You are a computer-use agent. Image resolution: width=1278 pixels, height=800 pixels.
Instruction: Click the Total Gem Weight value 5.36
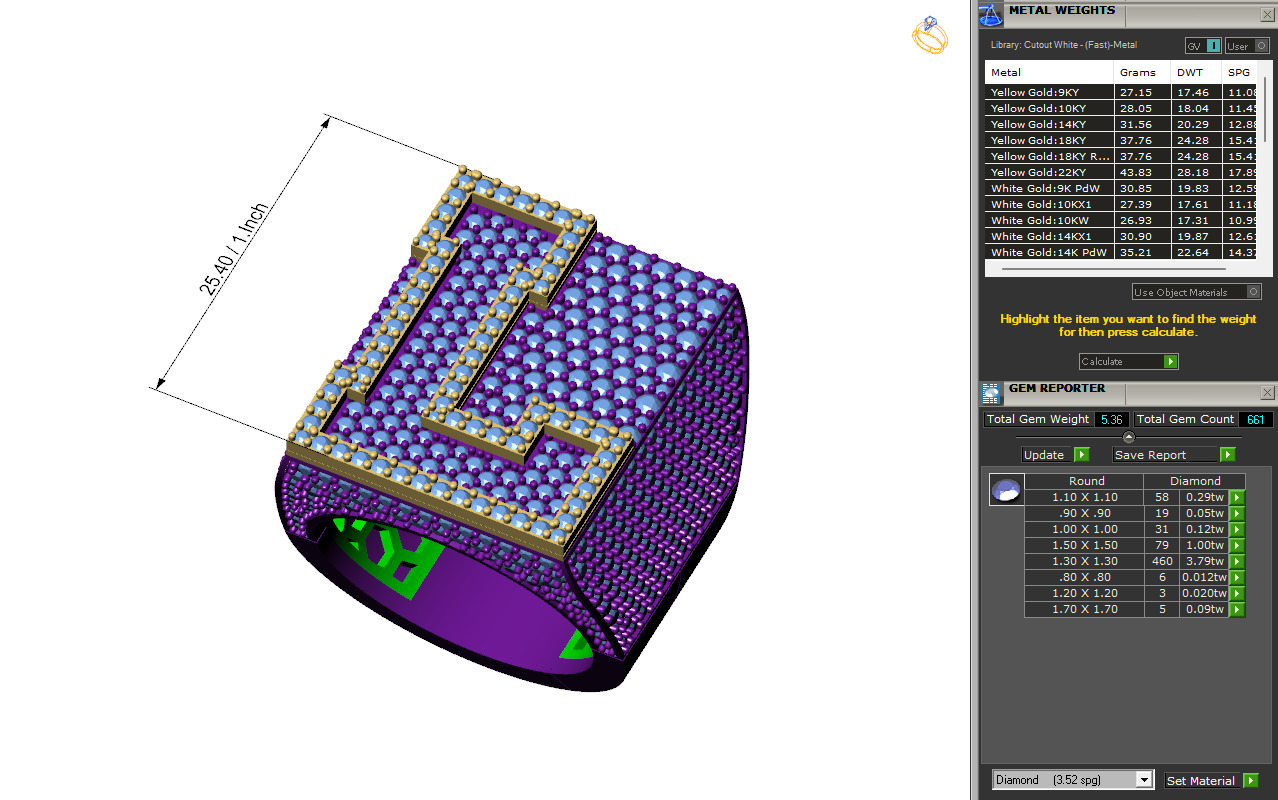click(1111, 419)
